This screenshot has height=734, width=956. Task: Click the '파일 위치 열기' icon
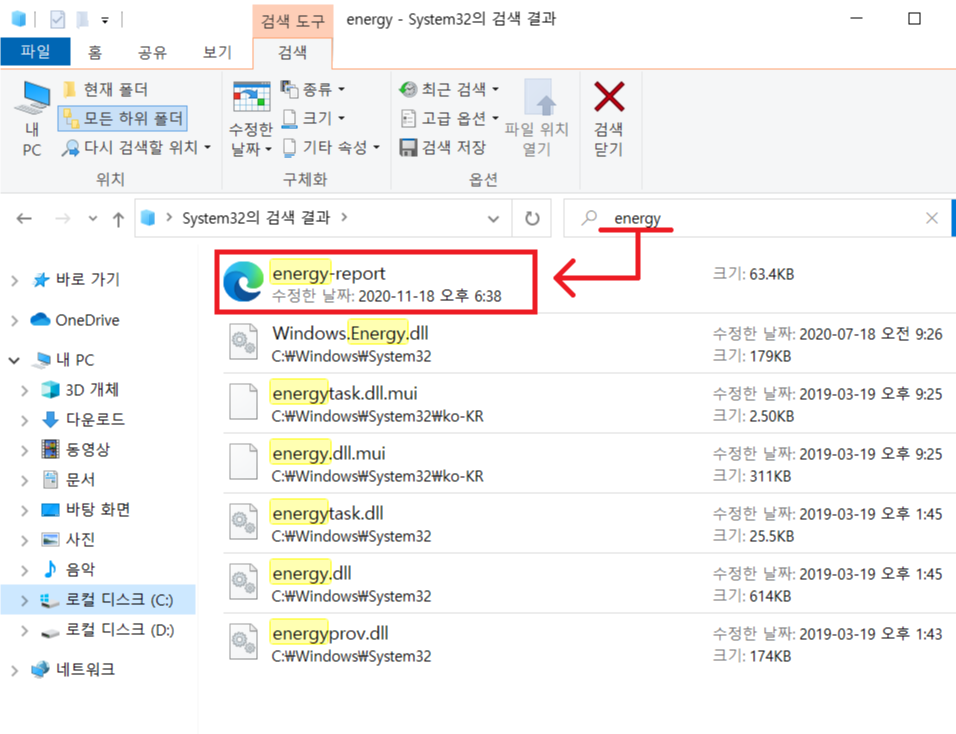click(x=541, y=110)
